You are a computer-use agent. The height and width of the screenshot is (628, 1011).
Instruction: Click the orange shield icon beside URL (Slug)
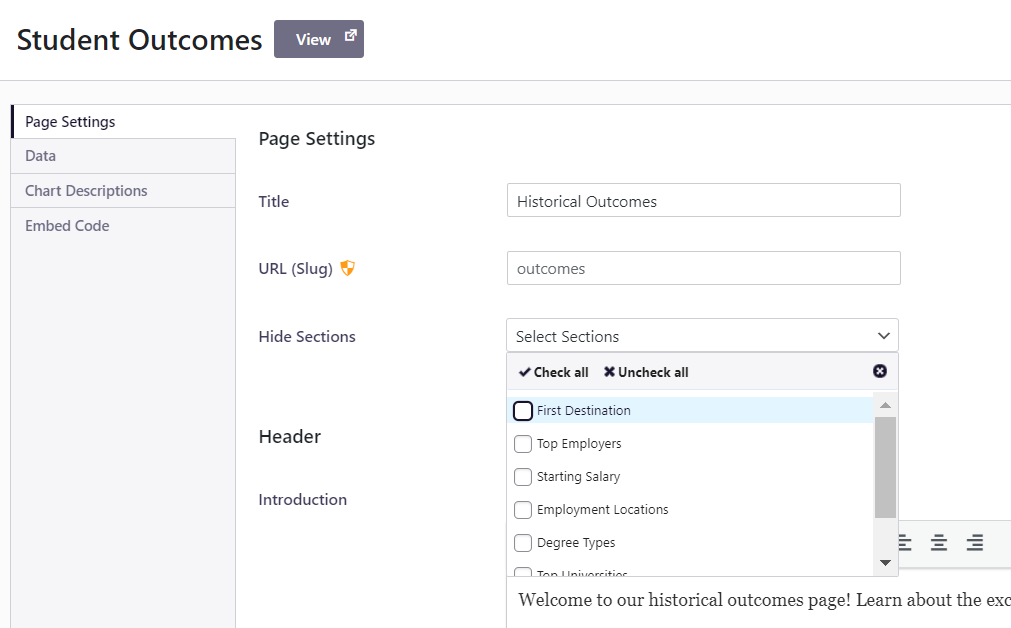pyautogui.click(x=348, y=268)
